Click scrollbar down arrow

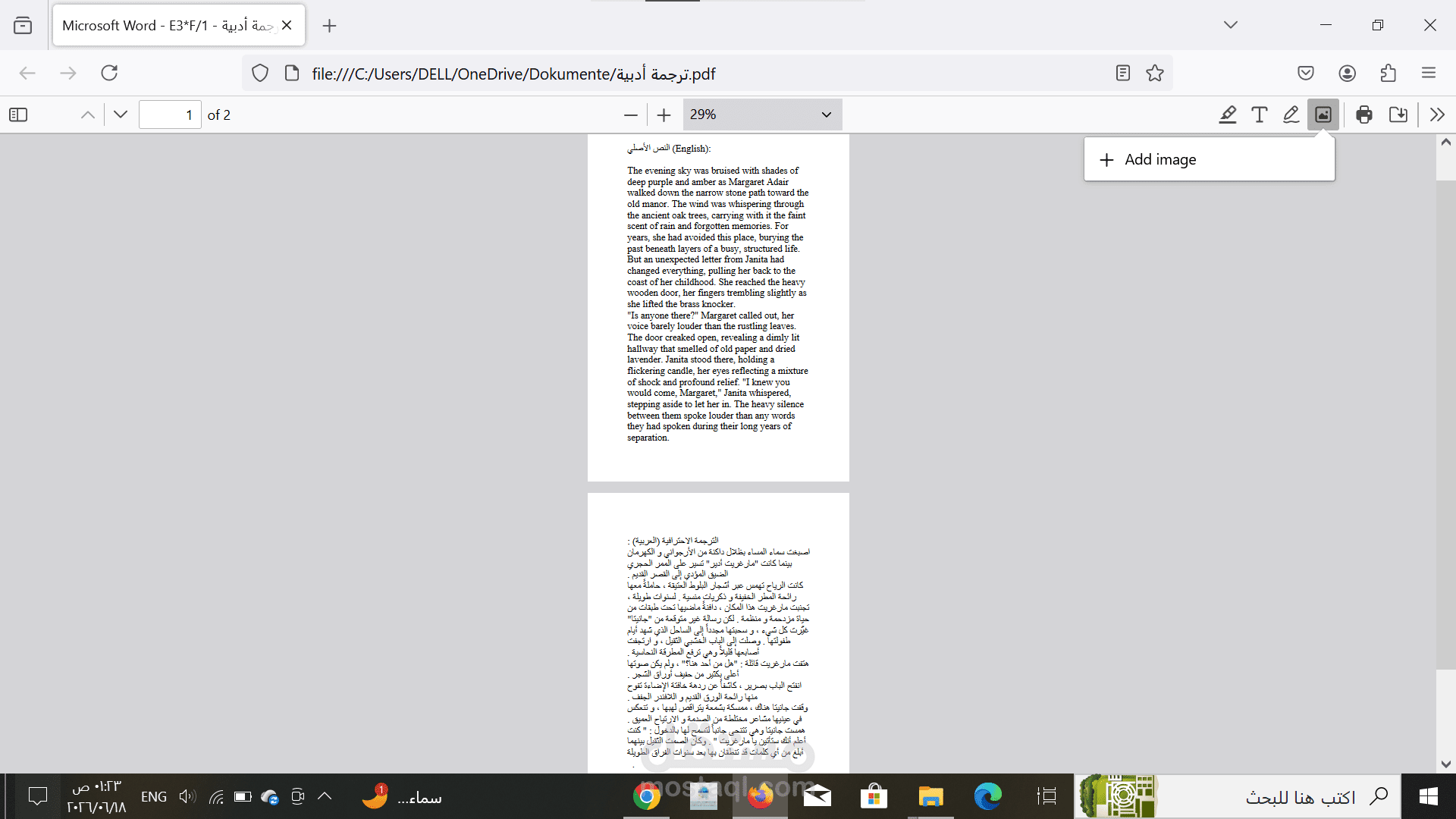click(x=1445, y=764)
